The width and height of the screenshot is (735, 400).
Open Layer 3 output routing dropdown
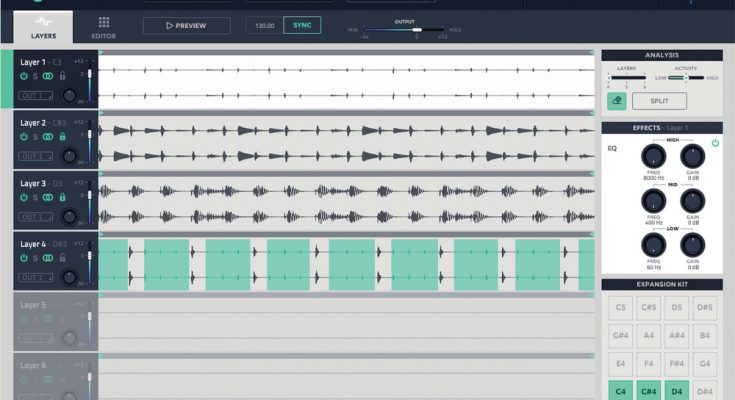35,217
